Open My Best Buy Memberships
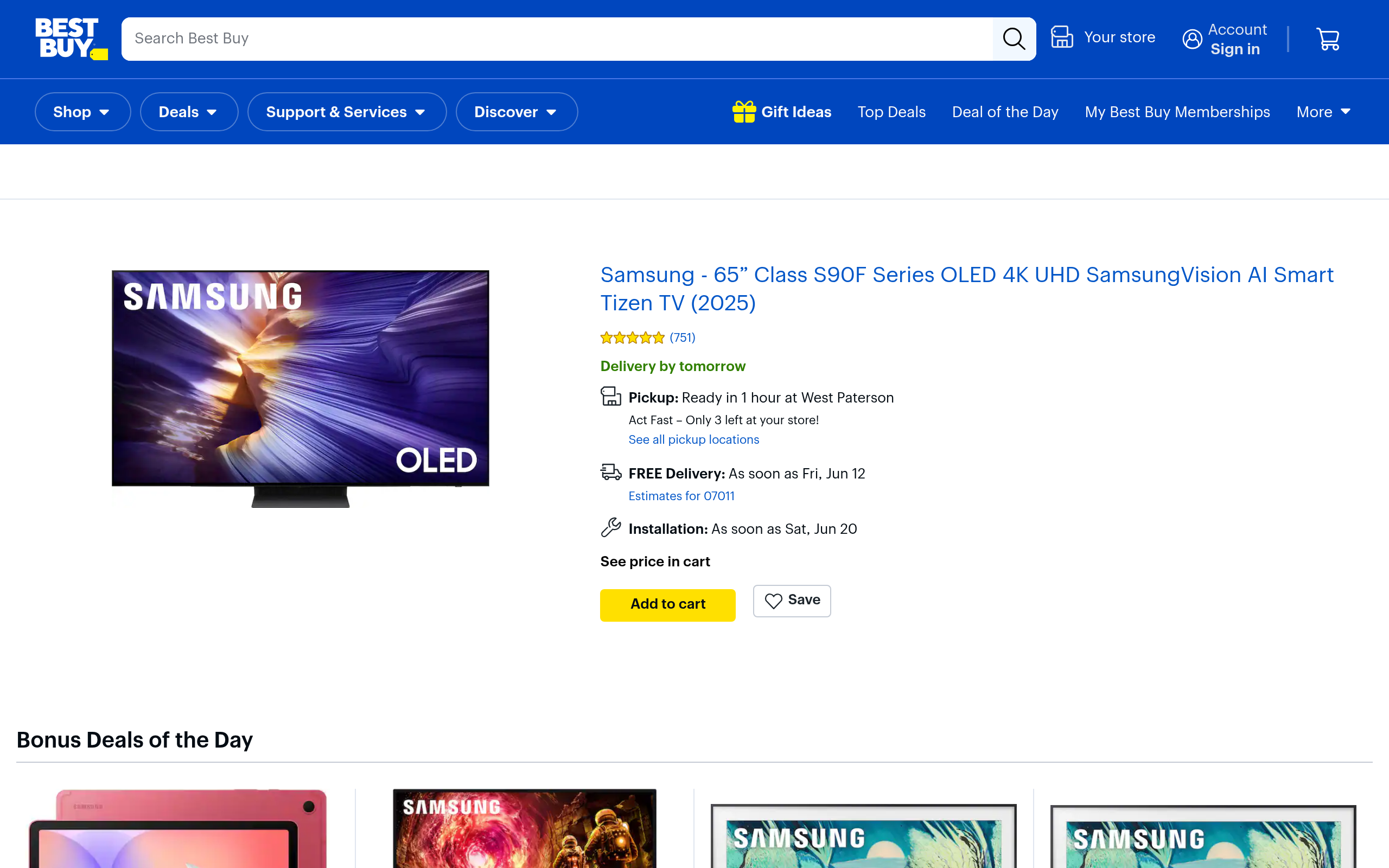Viewport: 1389px width, 868px height. click(1177, 112)
